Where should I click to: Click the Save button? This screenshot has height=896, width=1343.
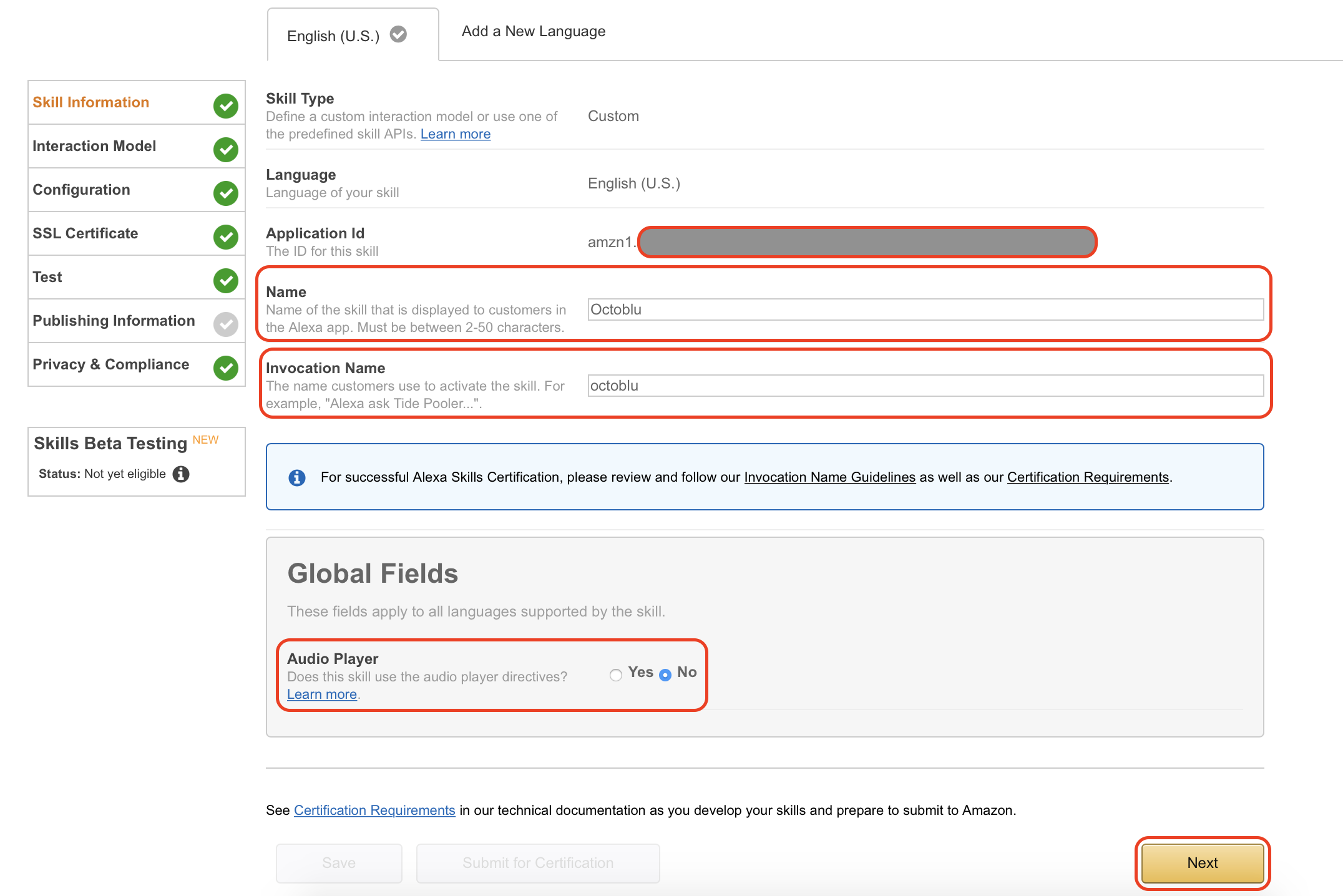[x=339, y=863]
